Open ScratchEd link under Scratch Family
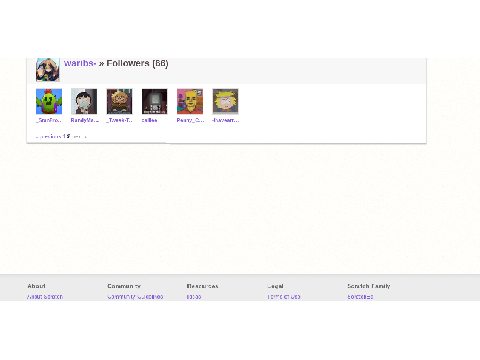The width and height of the screenshot is (480, 360). (360, 297)
